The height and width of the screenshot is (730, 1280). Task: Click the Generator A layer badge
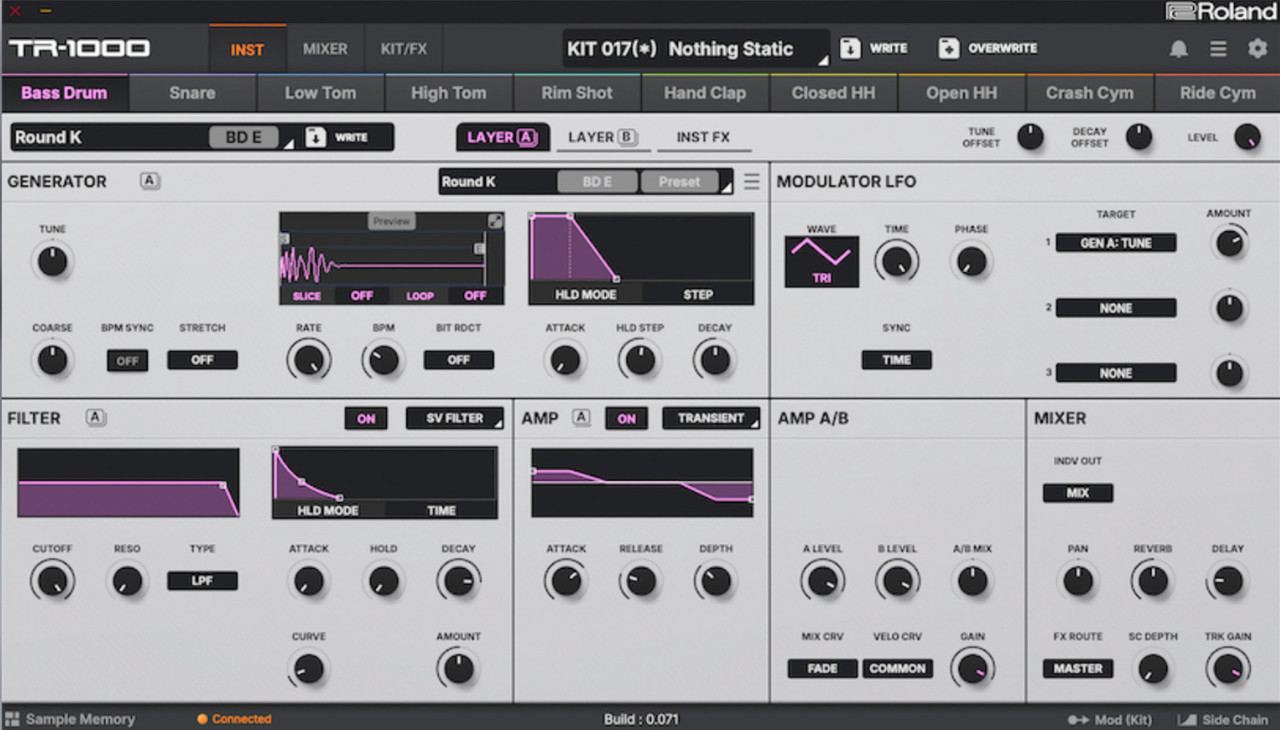[150, 181]
